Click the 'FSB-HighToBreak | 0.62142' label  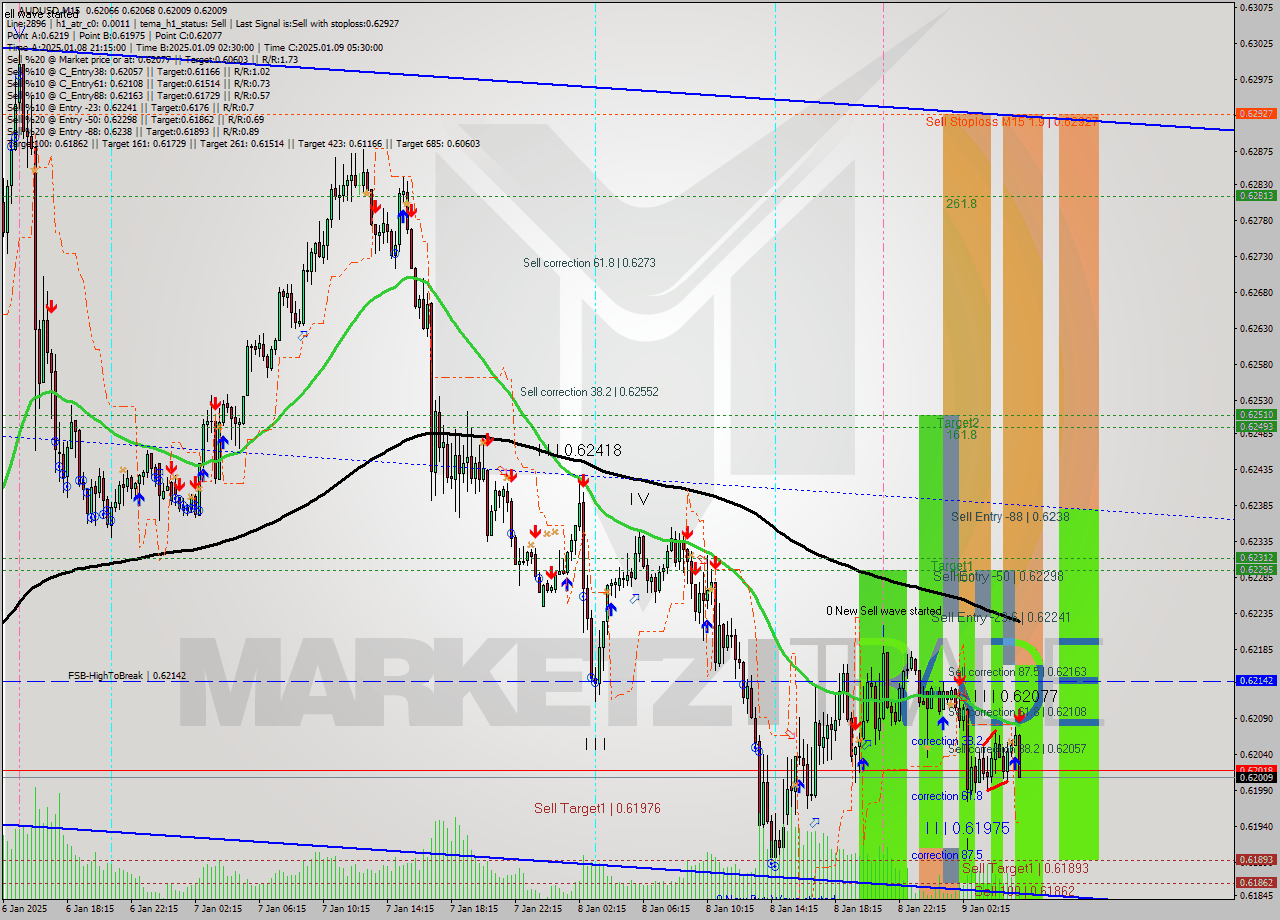pyautogui.click(x=127, y=676)
